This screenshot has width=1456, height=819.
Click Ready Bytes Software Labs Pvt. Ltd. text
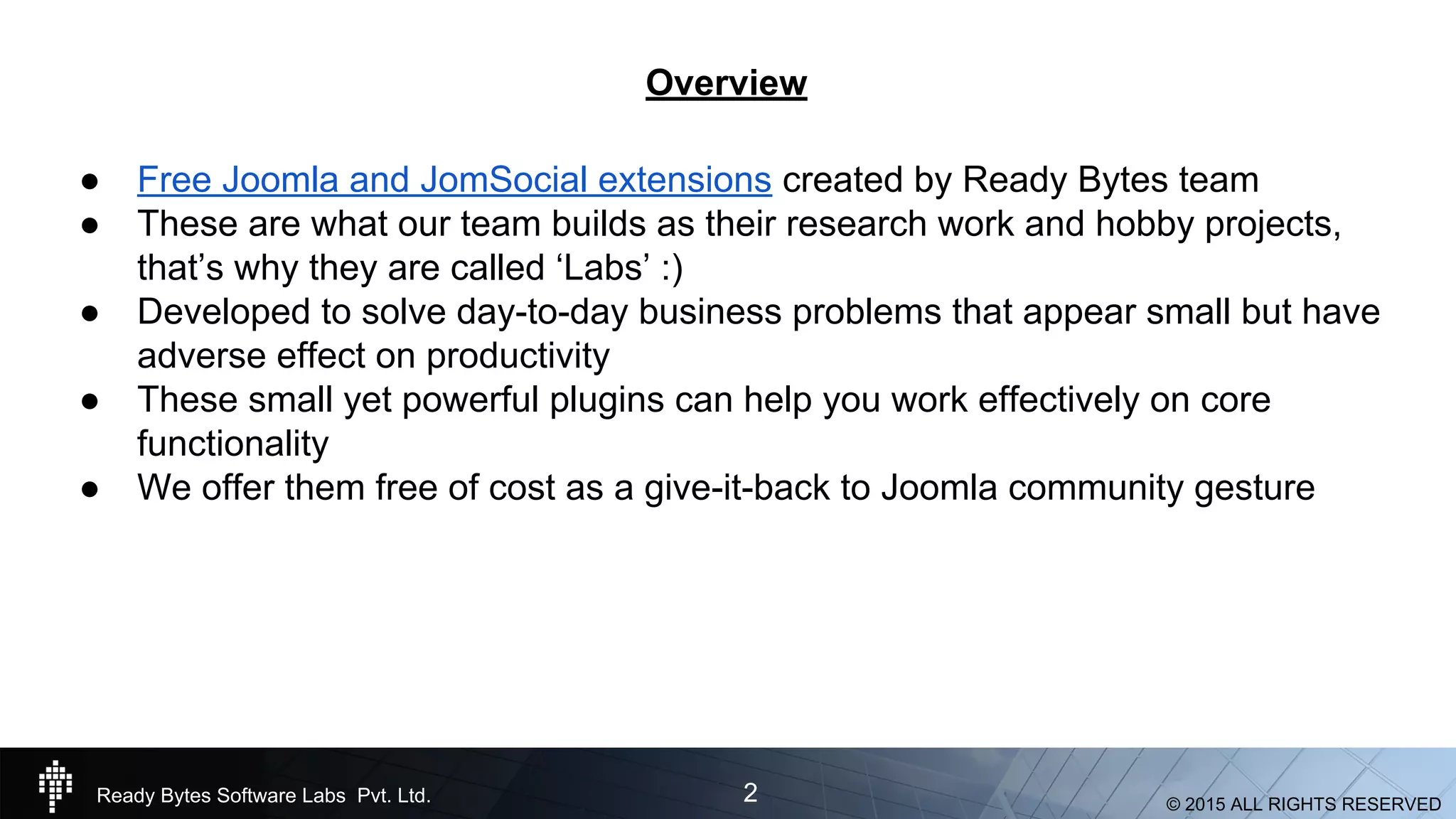coord(264,796)
